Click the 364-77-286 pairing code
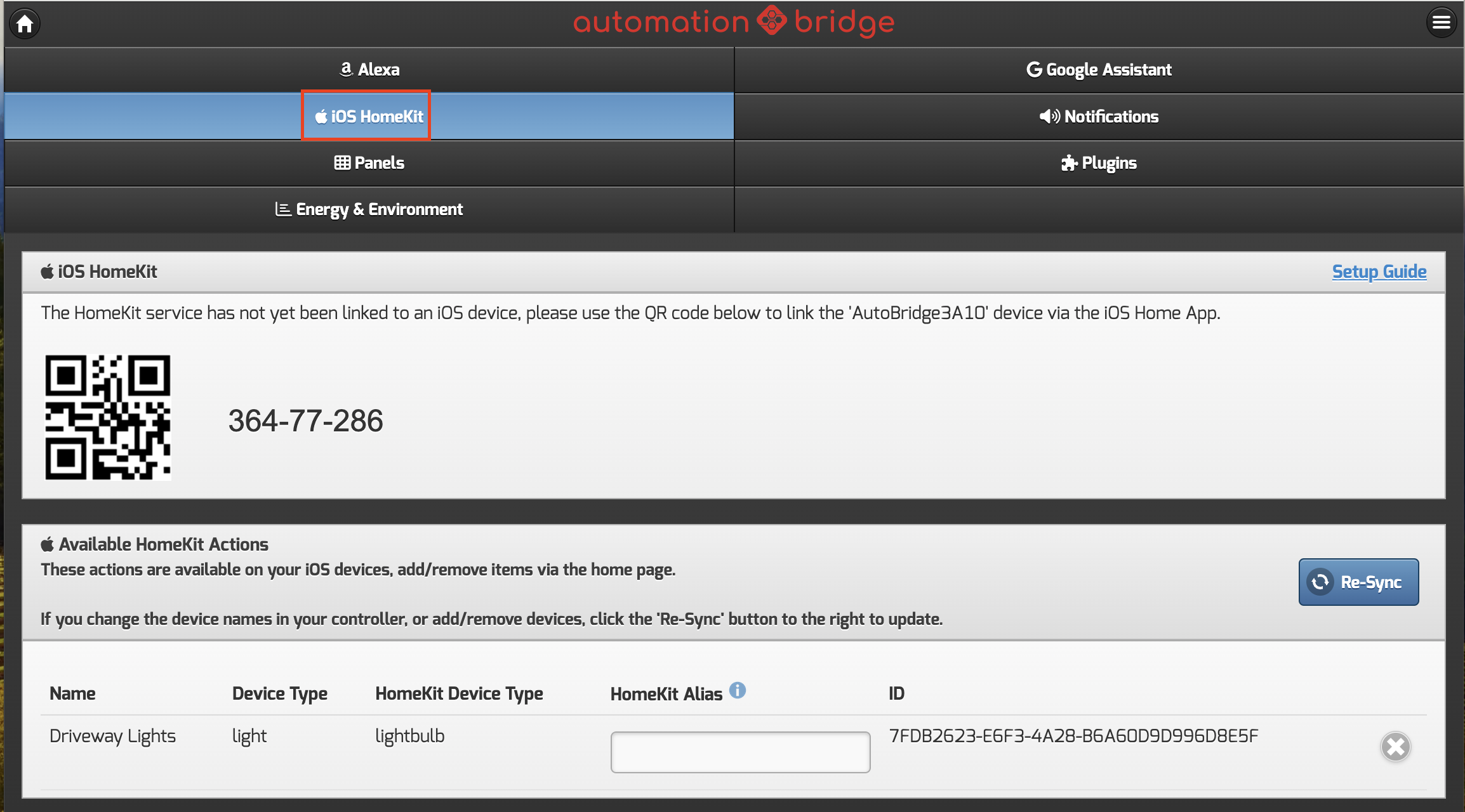This screenshot has height=812, width=1465. pyautogui.click(x=305, y=421)
